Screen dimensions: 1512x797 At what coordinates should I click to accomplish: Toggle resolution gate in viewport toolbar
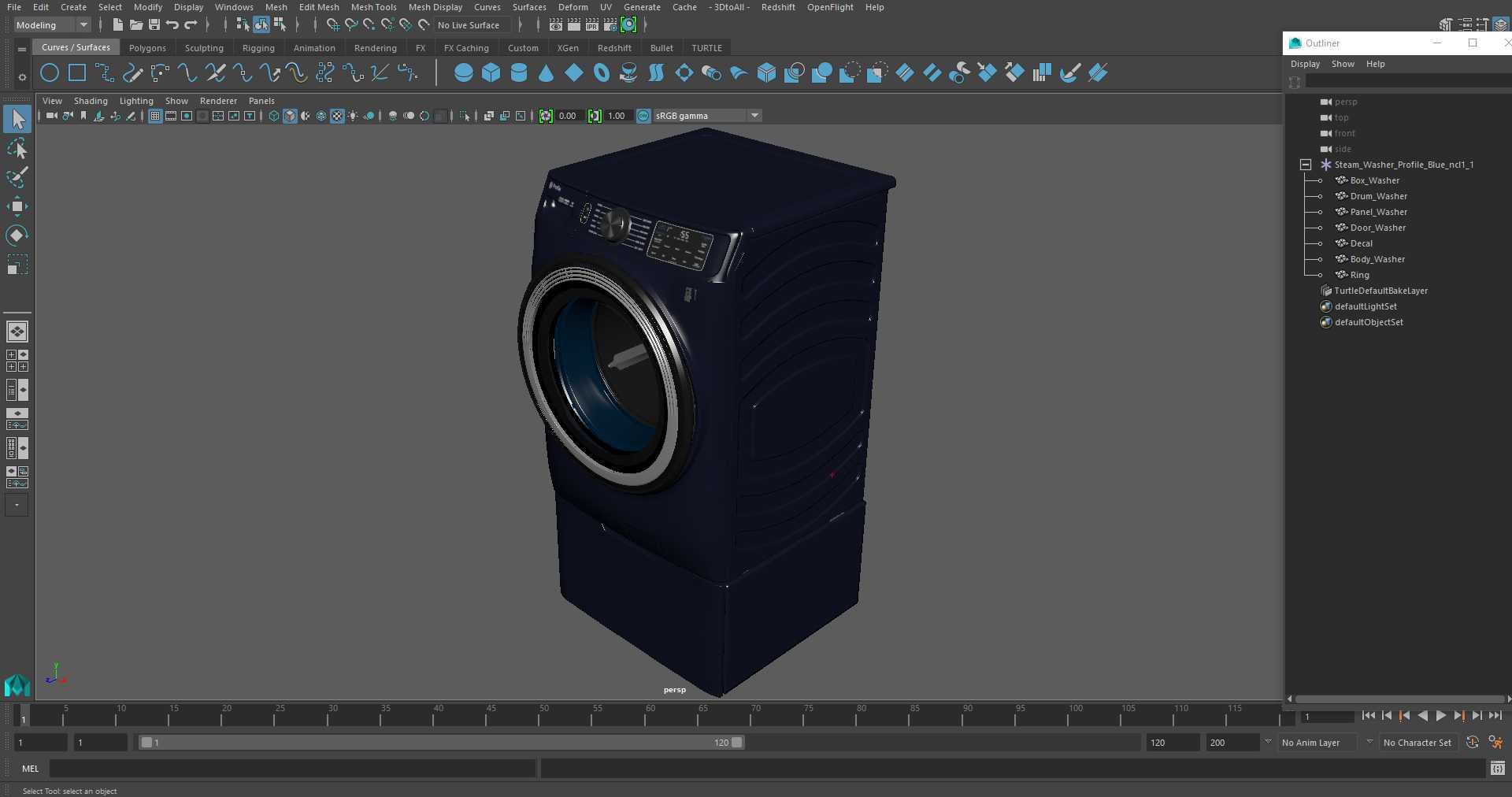tap(187, 116)
